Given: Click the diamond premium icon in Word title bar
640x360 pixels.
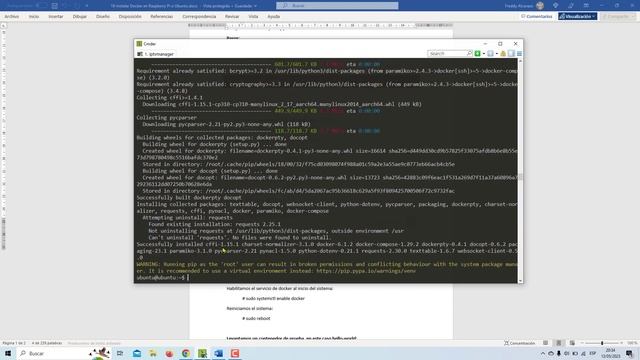Looking at the screenshot, I should (x=556, y=6).
